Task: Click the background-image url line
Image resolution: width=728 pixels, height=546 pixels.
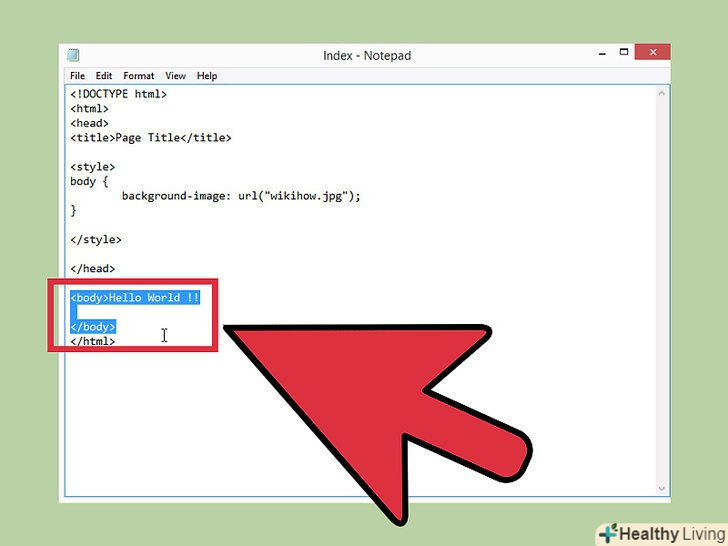Action: tap(241, 196)
